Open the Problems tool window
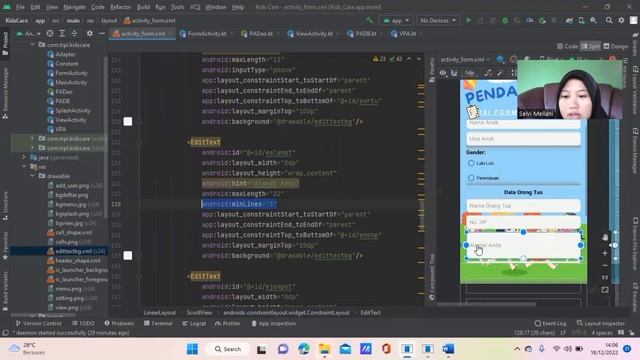The image size is (640, 360). [119, 323]
